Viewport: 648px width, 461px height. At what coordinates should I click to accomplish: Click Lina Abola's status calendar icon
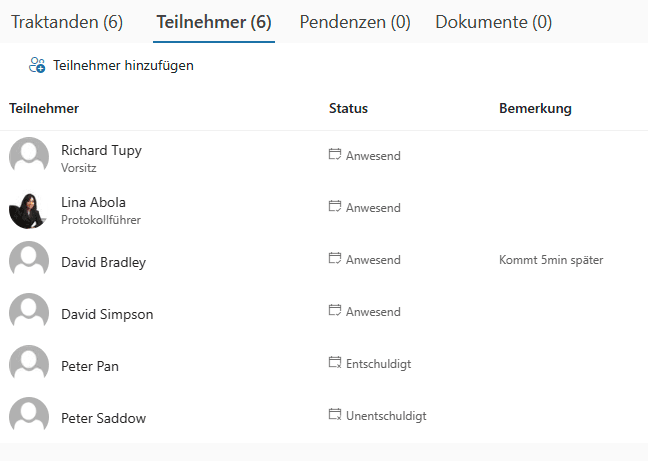click(335, 207)
